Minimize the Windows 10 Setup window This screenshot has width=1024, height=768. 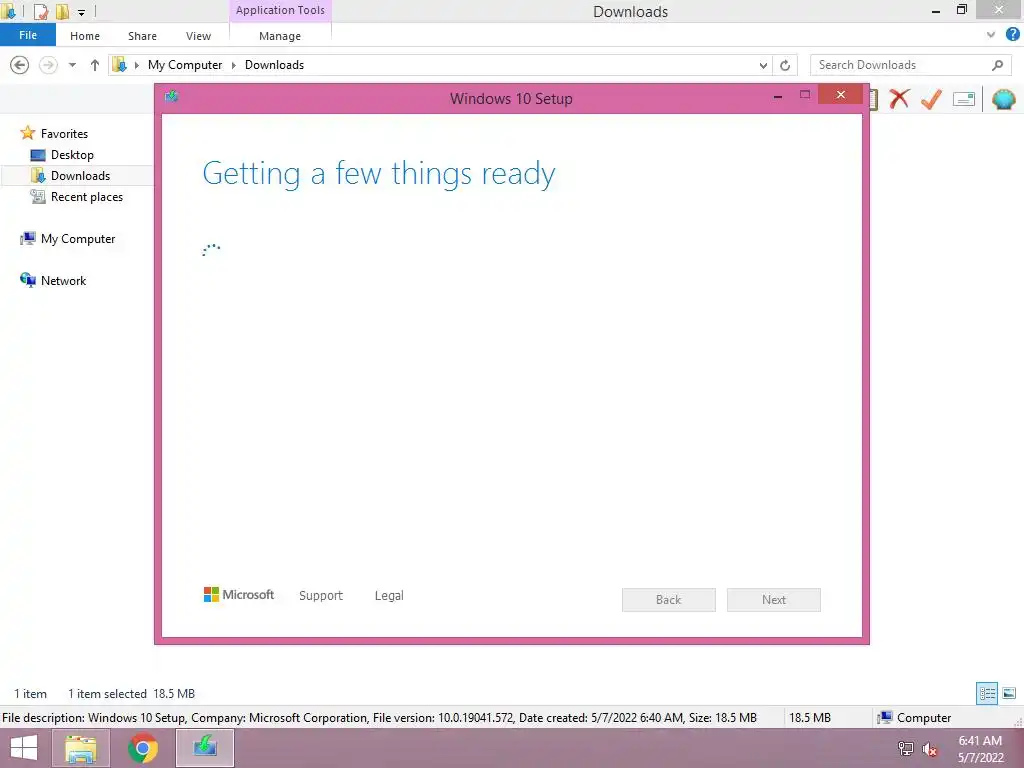coord(778,95)
